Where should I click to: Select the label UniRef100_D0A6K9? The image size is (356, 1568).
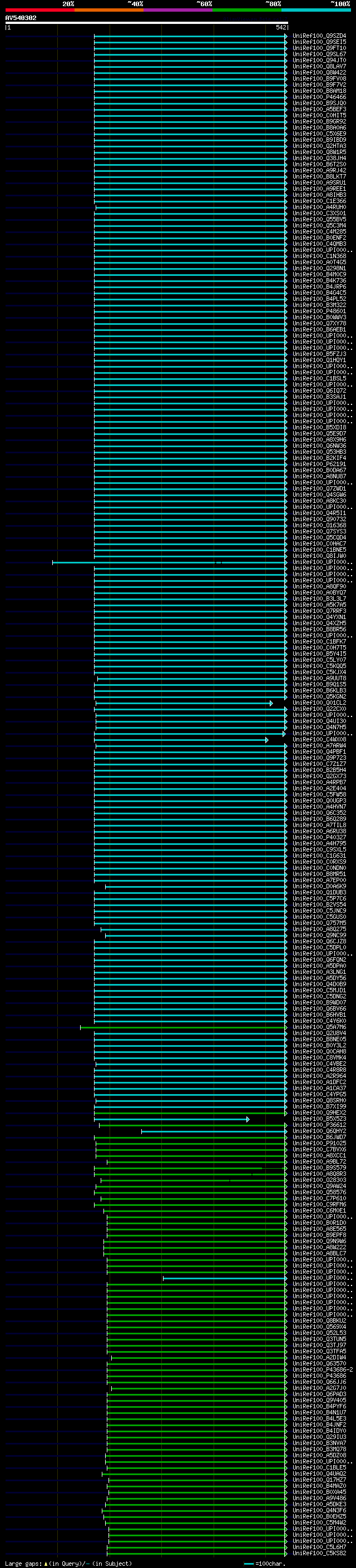click(319, 887)
